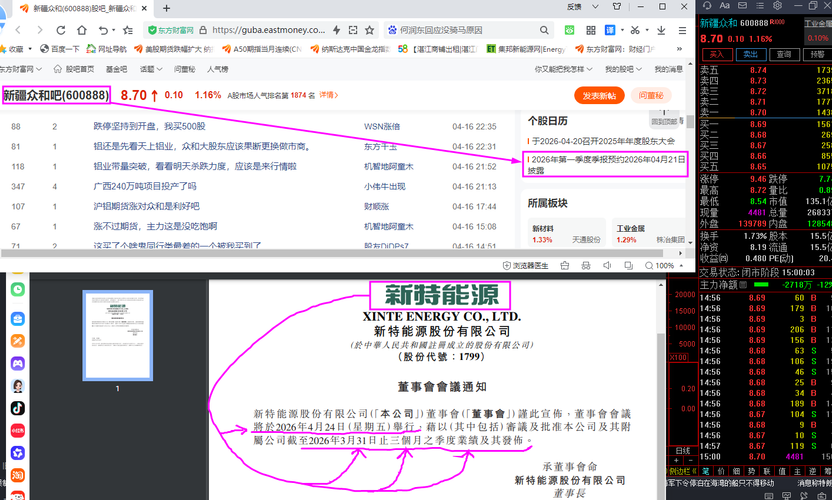Click headset support icon in stock app

707,5
